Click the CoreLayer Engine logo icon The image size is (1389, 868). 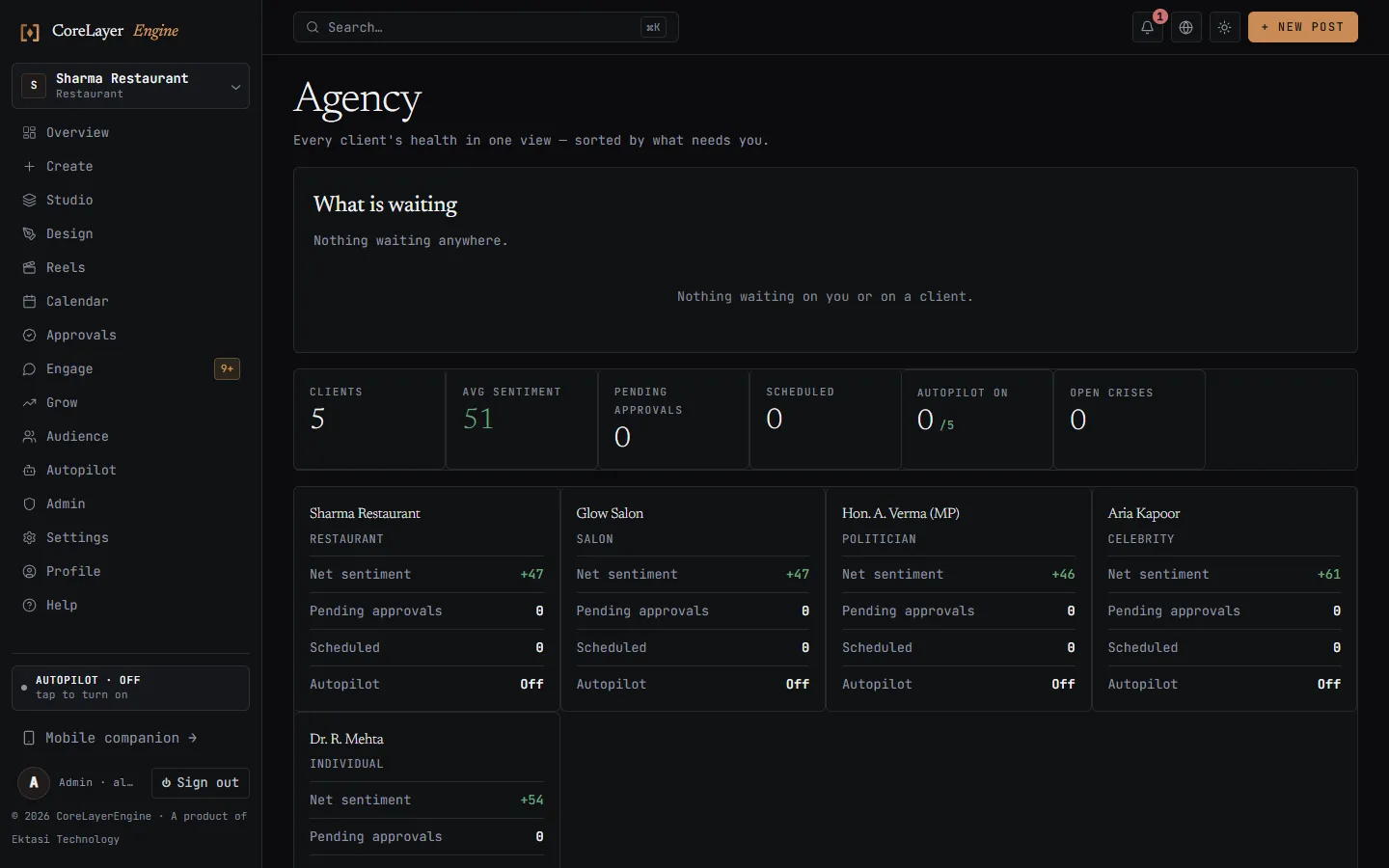[x=30, y=32]
